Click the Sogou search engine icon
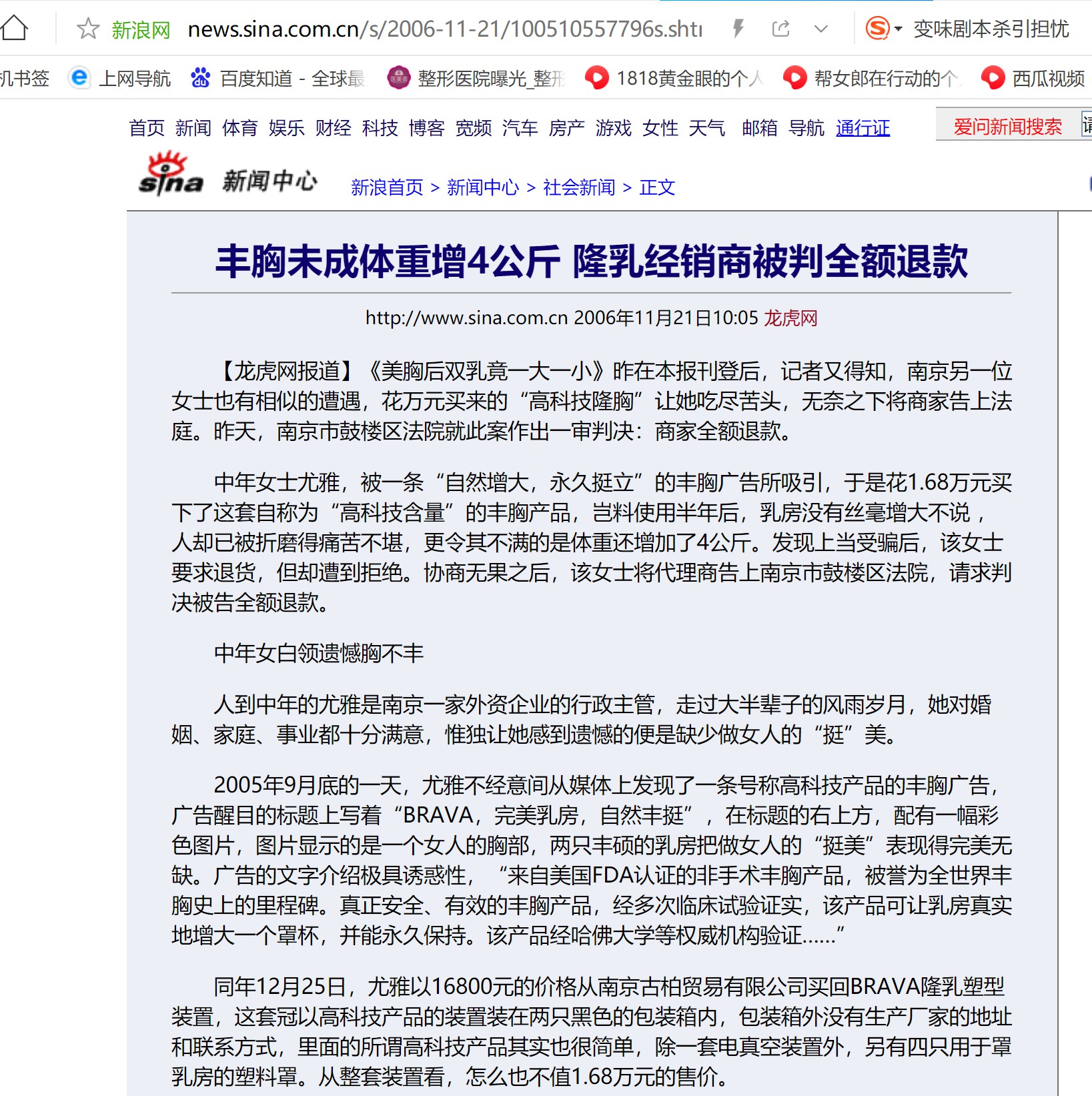Viewport: 1092px width, 1096px height. point(877,29)
